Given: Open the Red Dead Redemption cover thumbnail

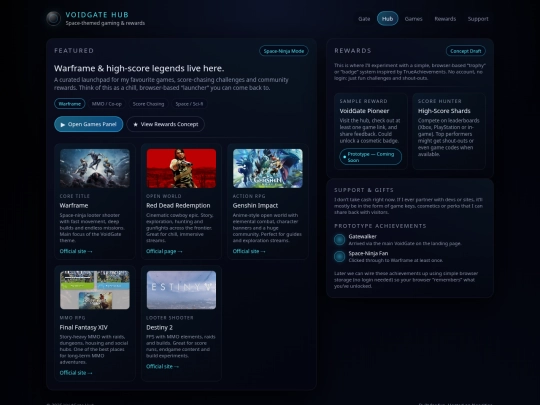Looking at the screenshot, I should tap(181, 168).
